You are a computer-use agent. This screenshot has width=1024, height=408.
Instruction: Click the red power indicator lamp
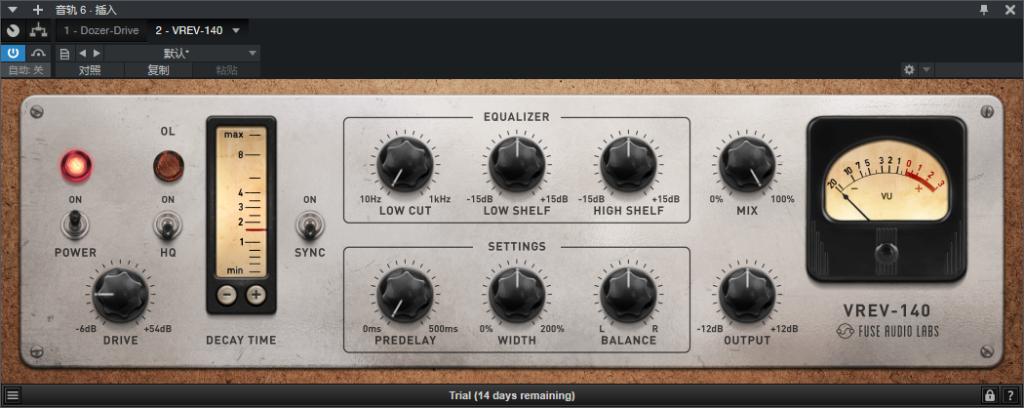(x=76, y=166)
